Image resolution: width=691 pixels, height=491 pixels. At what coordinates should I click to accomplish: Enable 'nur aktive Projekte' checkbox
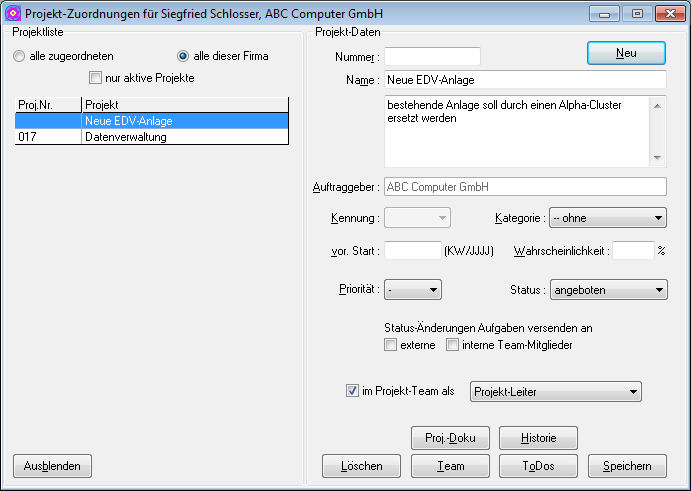96,78
